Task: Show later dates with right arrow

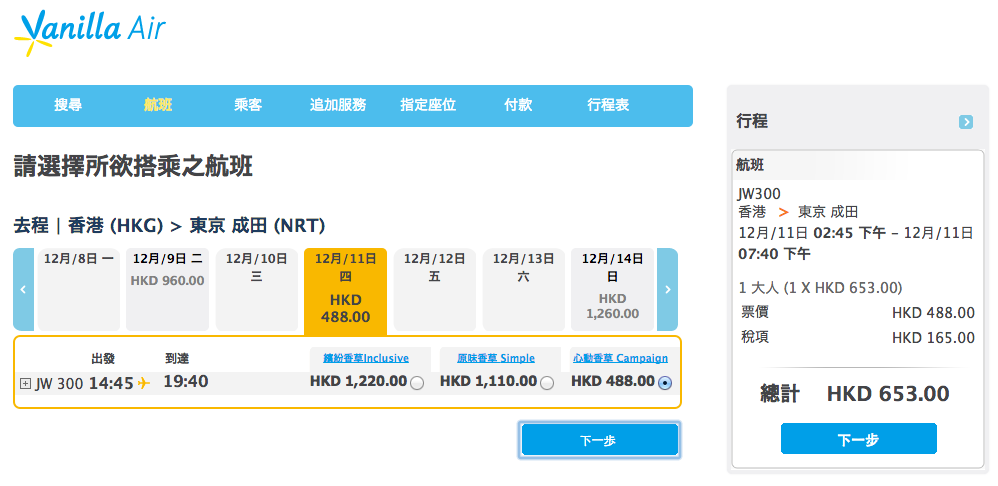Action: 667,289
